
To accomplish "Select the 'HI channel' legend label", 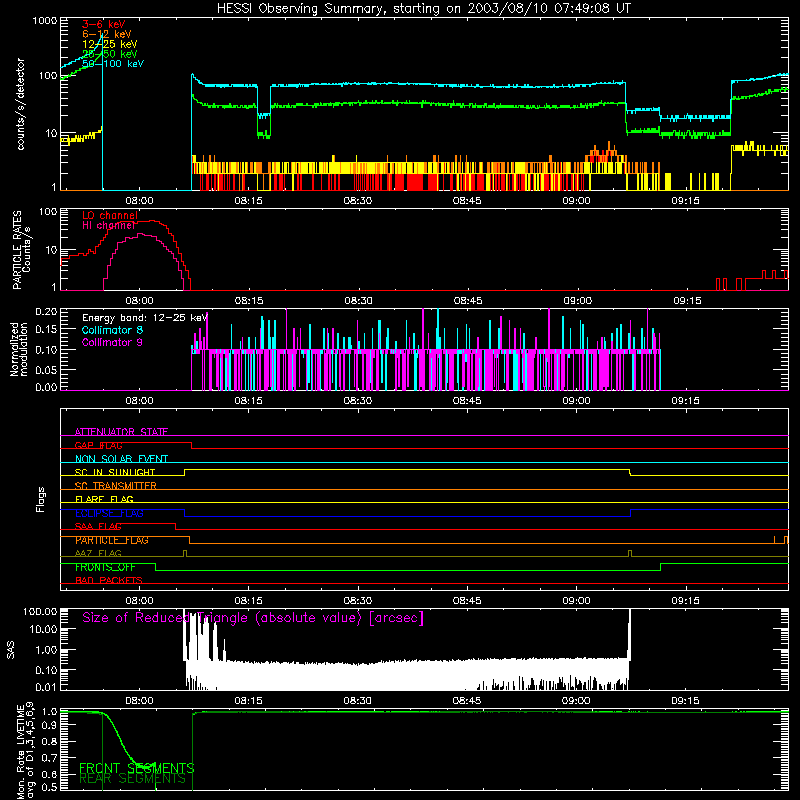I will click(x=109, y=226).
